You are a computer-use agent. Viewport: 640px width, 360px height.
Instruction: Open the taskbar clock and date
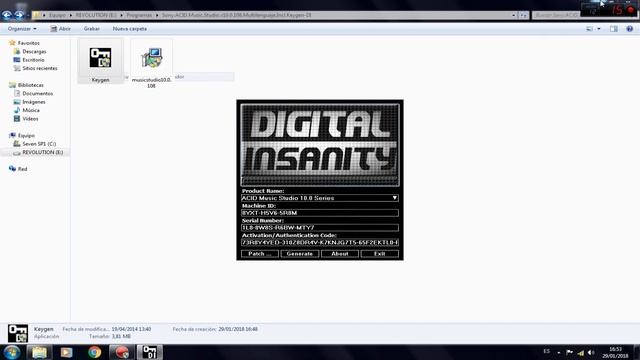click(x=615, y=353)
